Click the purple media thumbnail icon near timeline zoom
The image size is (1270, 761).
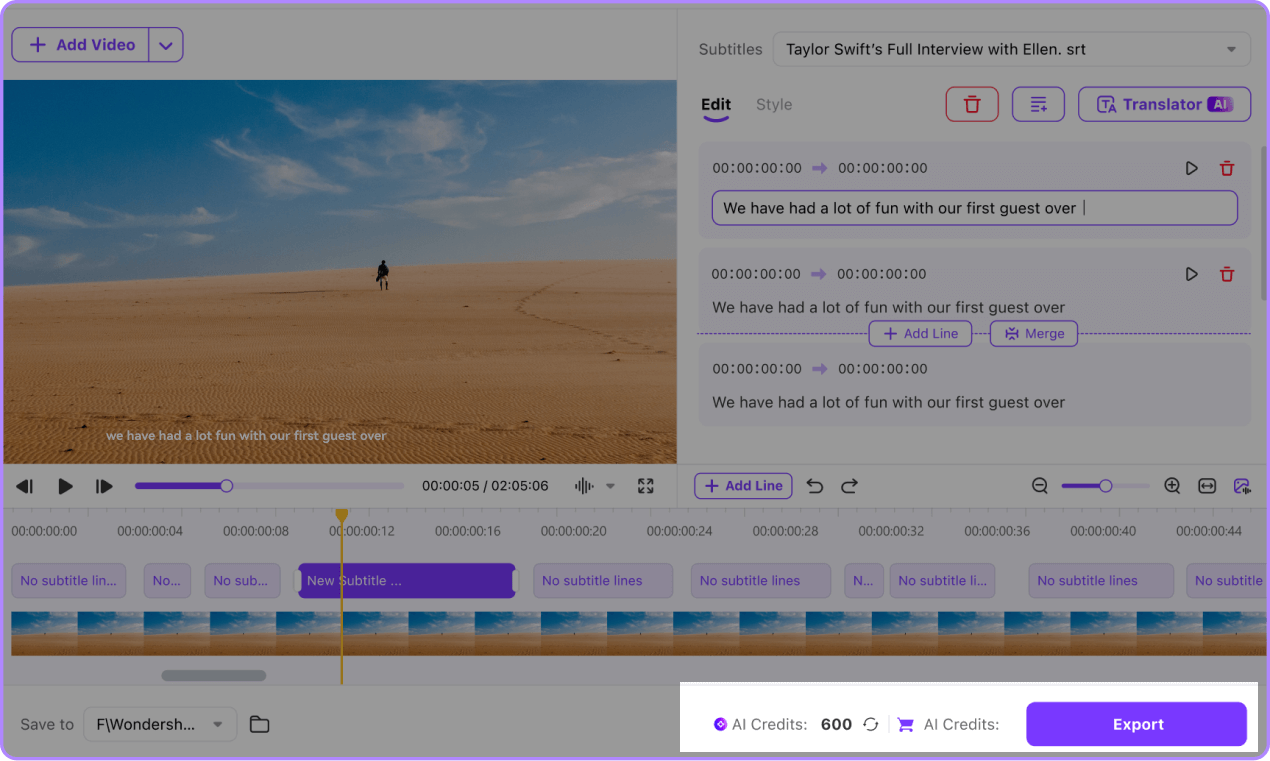coord(1242,486)
